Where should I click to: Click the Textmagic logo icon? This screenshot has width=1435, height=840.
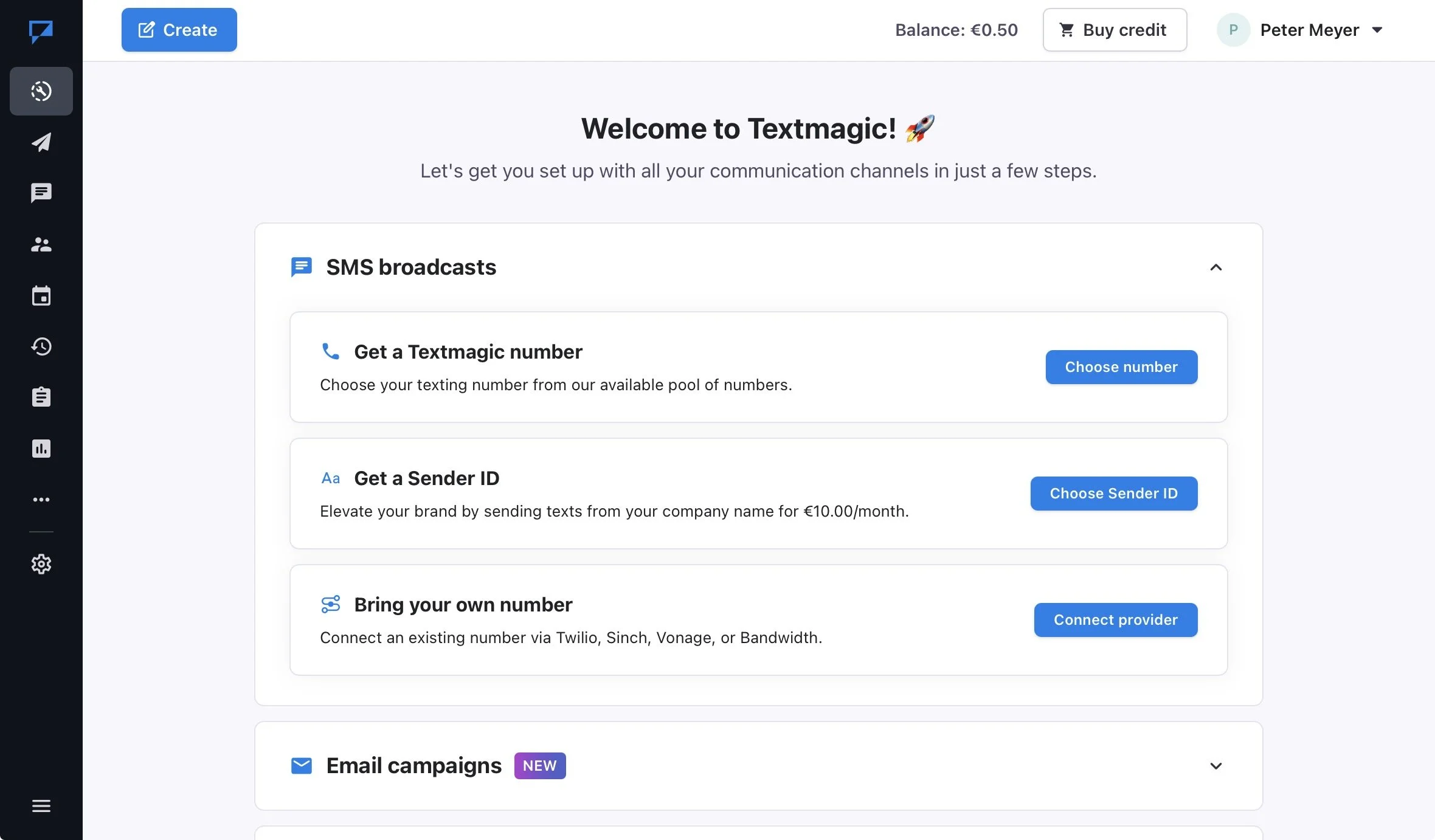point(41,31)
